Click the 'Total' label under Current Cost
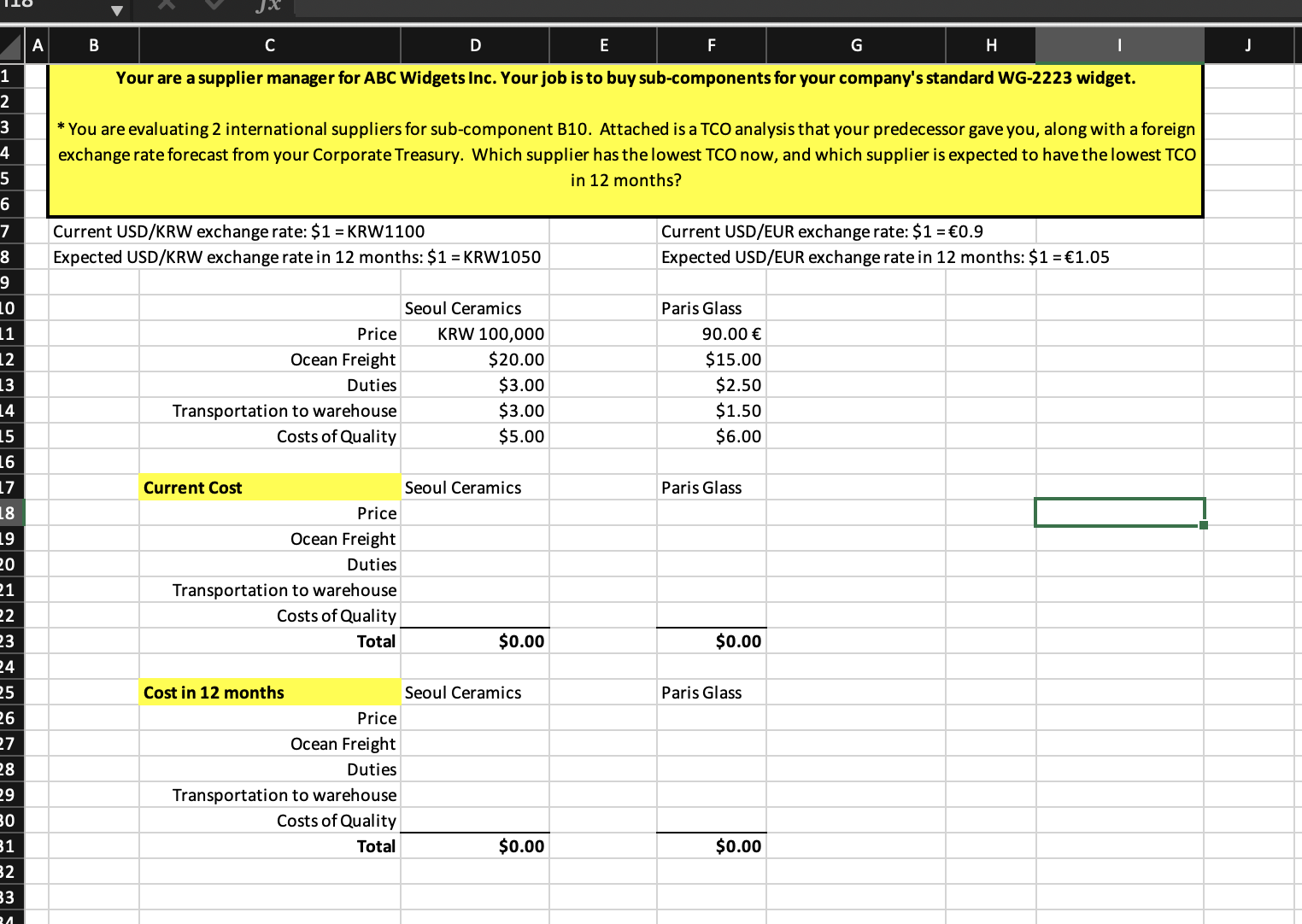This screenshot has width=1302, height=924. pos(376,641)
